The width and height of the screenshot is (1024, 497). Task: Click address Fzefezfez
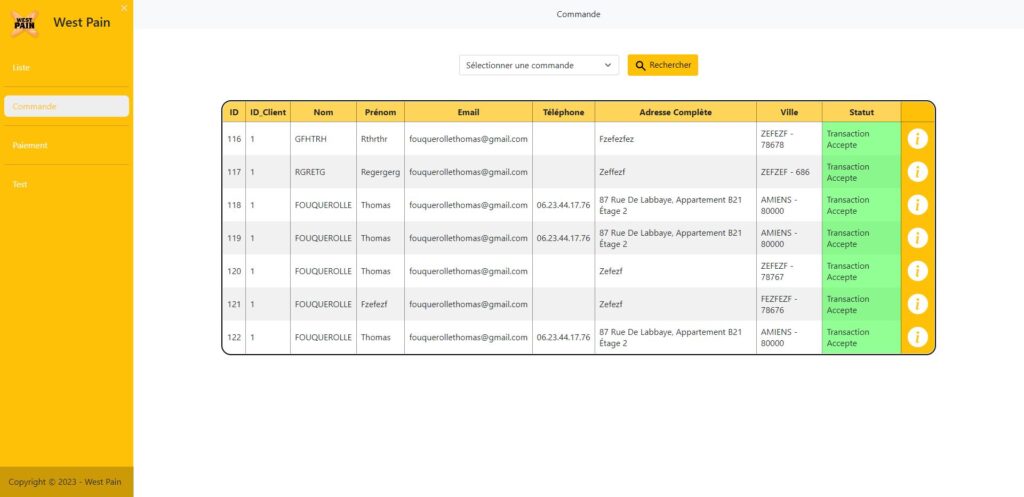tap(616, 139)
